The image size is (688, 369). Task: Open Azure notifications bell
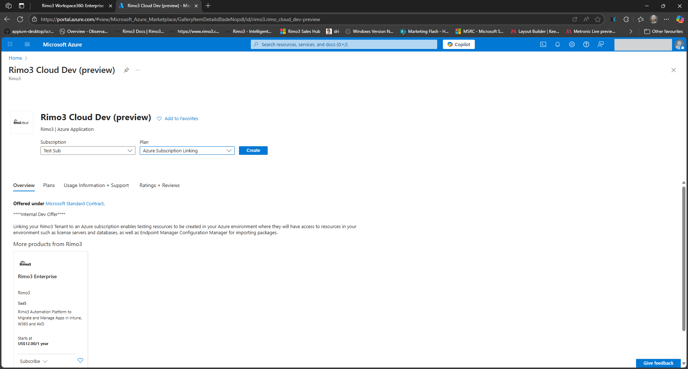(x=557, y=44)
